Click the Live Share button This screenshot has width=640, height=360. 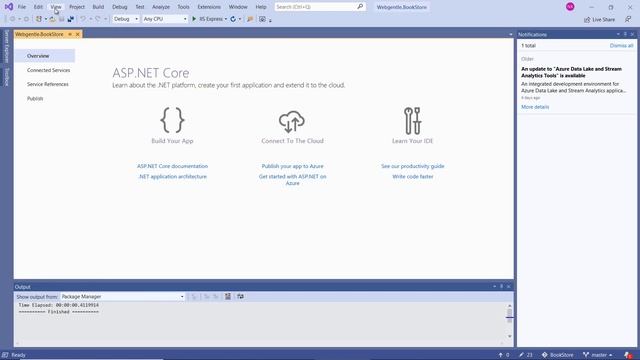pos(599,19)
